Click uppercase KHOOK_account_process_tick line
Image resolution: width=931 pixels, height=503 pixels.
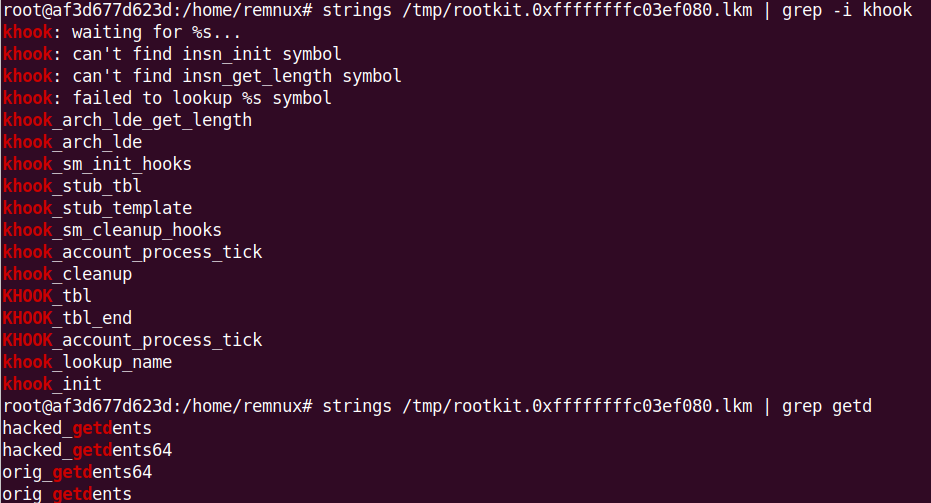pyautogui.click(x=132, y=340)
